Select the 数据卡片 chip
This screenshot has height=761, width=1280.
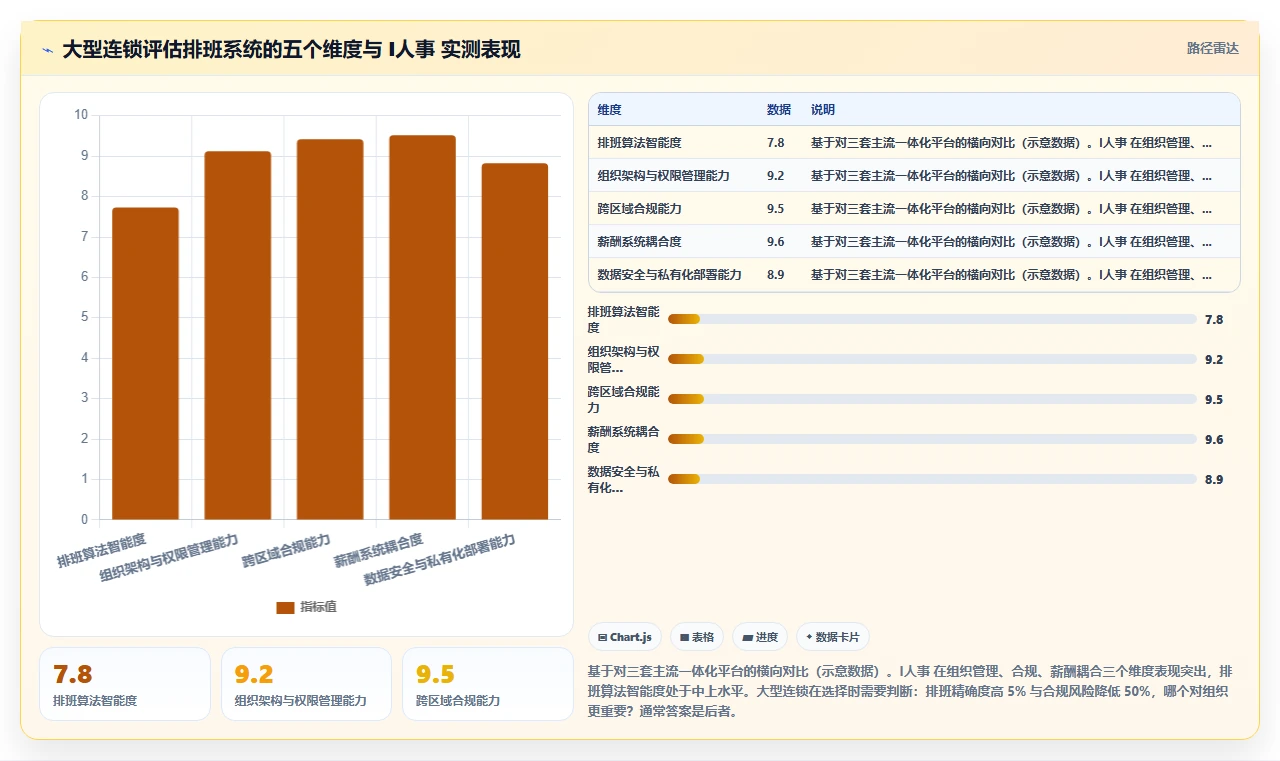pyautogui.click(x=833, y=637)
